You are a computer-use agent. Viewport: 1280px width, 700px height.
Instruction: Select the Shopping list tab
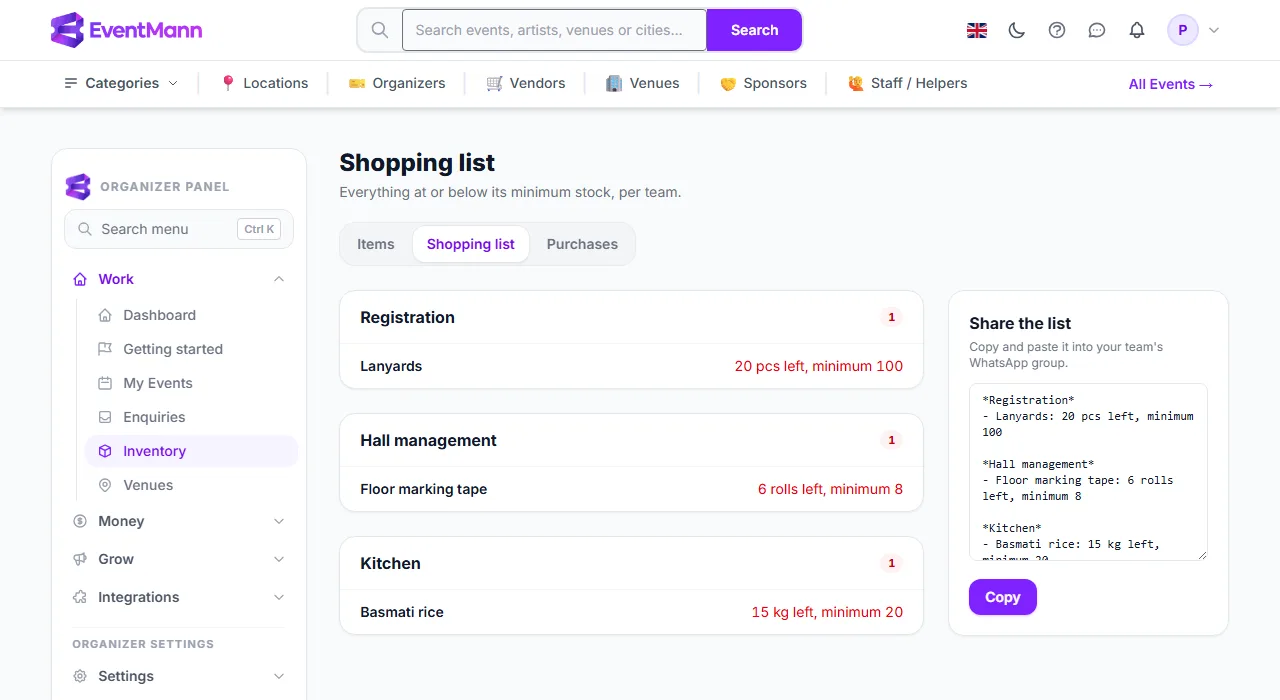click(471, 244)
